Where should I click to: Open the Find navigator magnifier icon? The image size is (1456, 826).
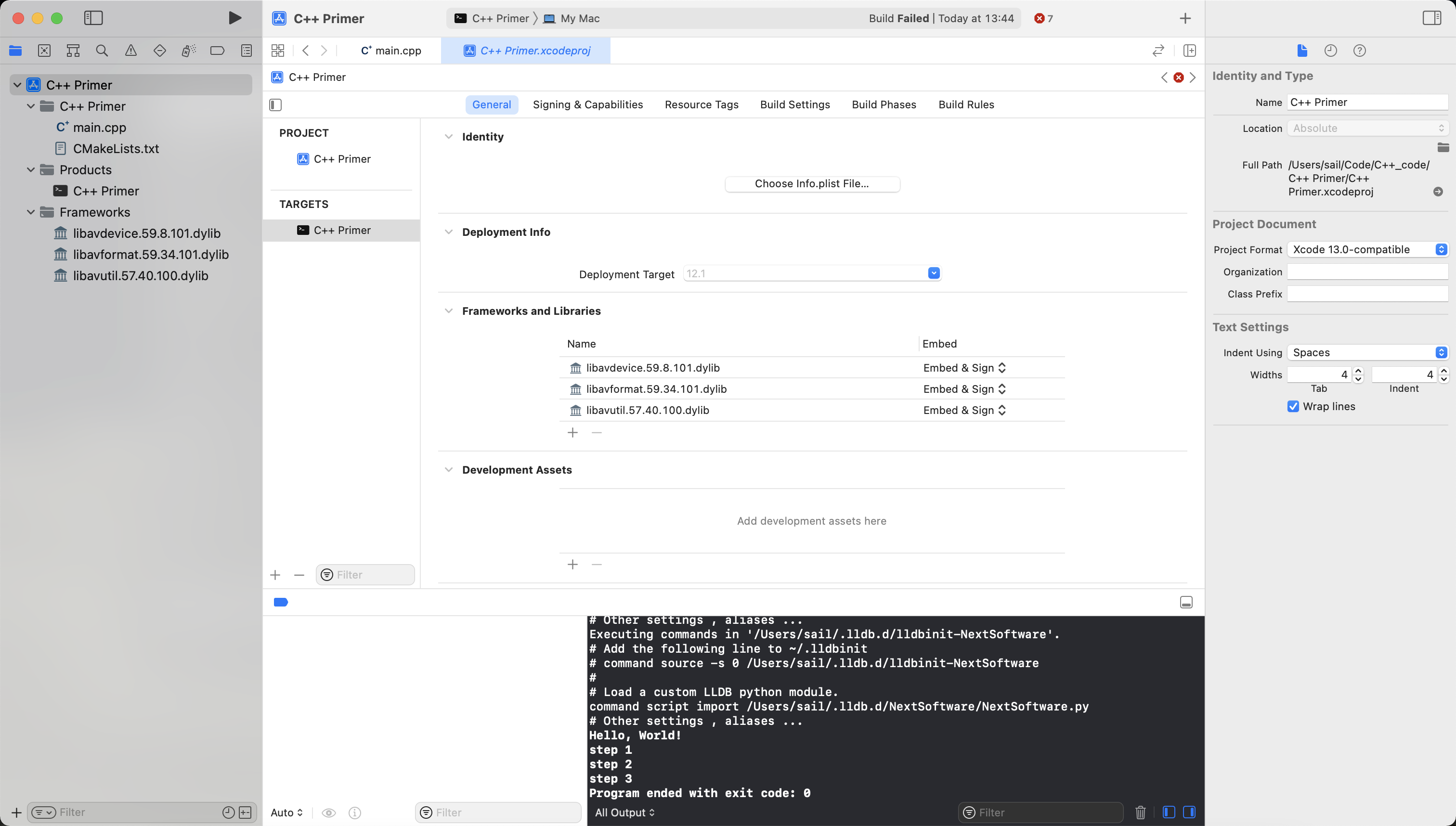tap(102, 51)
